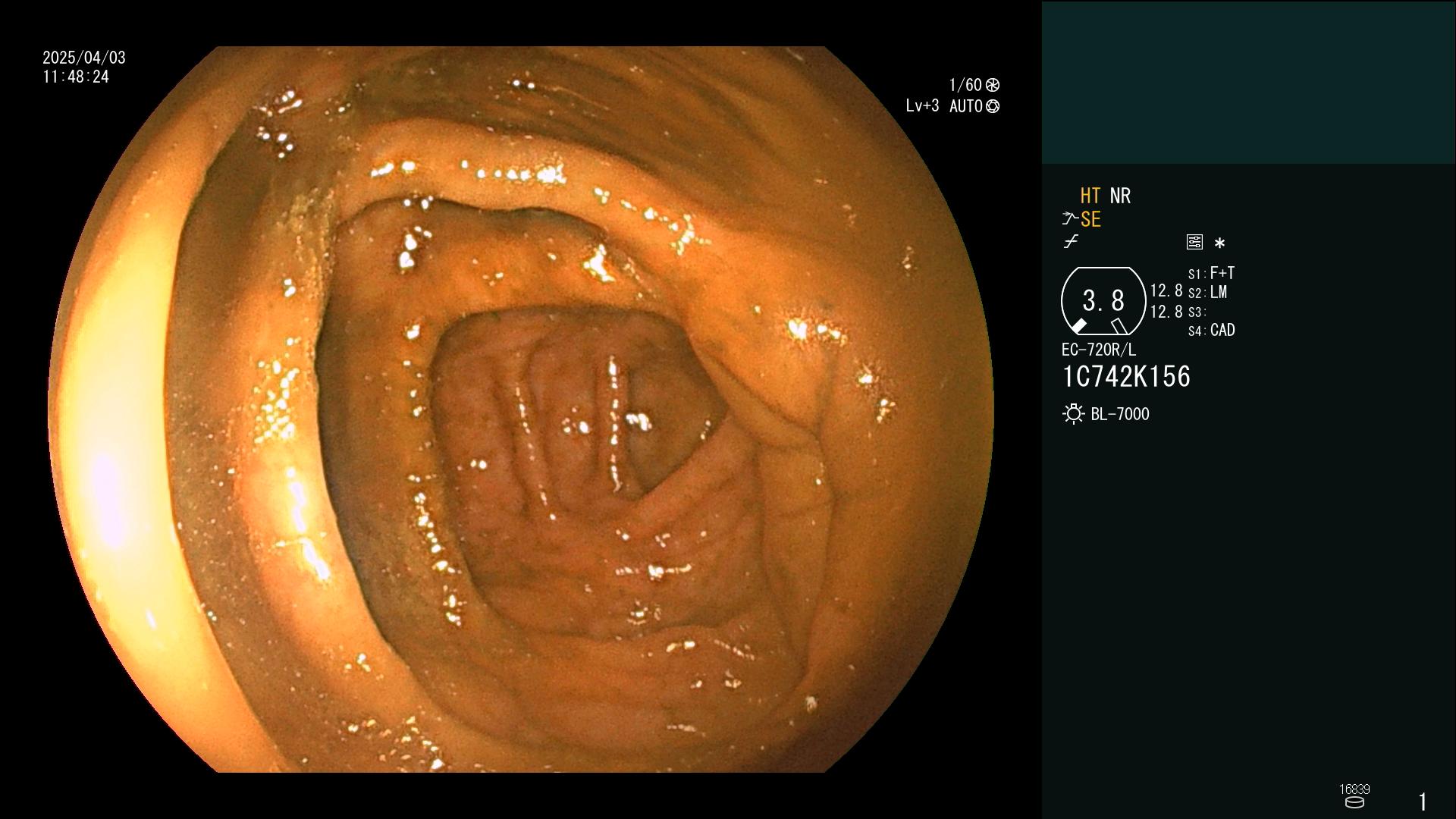Click the upper 12.8 diameter value
This screenshot has width=1456, height=819.
(1166, 291)
